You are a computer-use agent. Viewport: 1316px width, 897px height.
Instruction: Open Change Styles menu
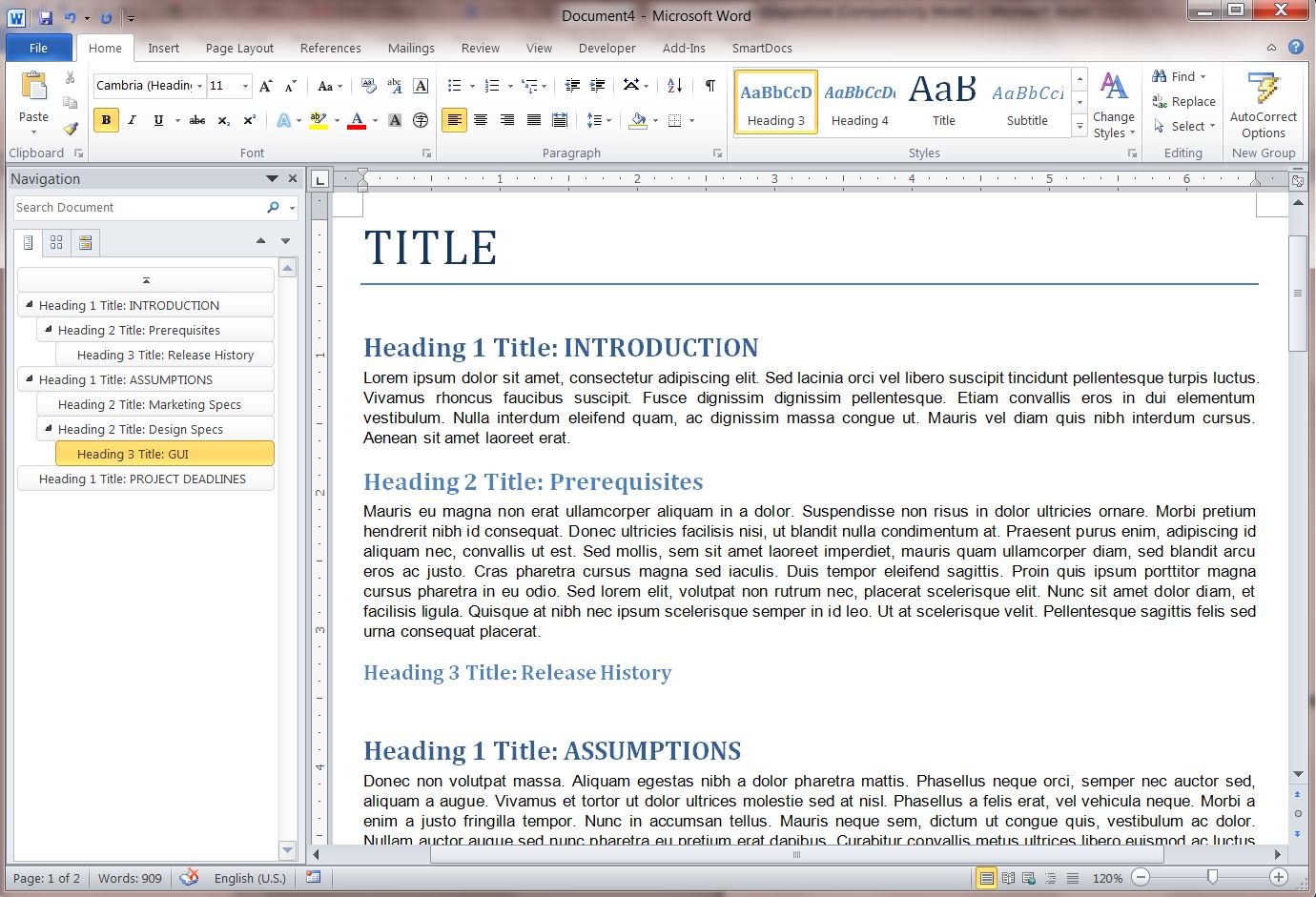(x=1114, y=106)
